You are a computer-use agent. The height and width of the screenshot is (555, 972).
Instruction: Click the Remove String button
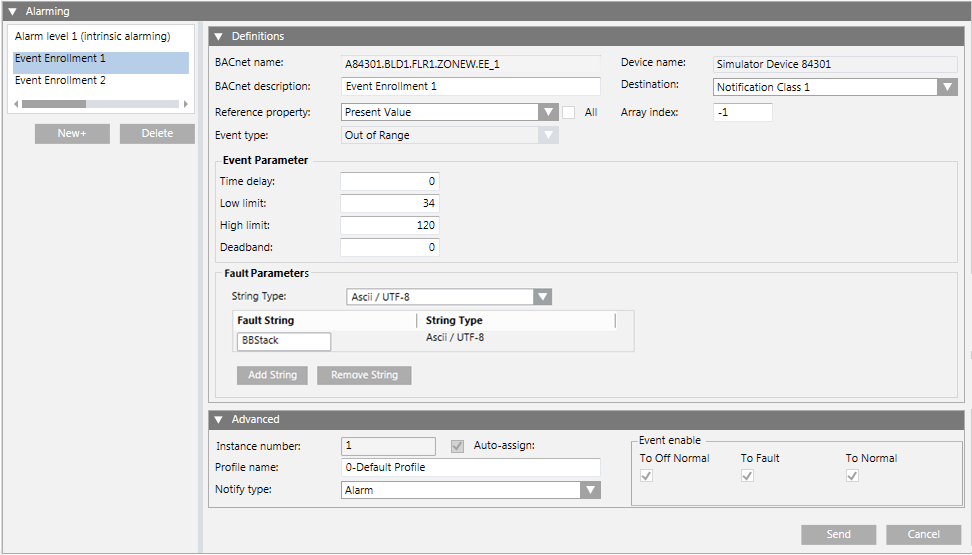click(x=364, y=375)
